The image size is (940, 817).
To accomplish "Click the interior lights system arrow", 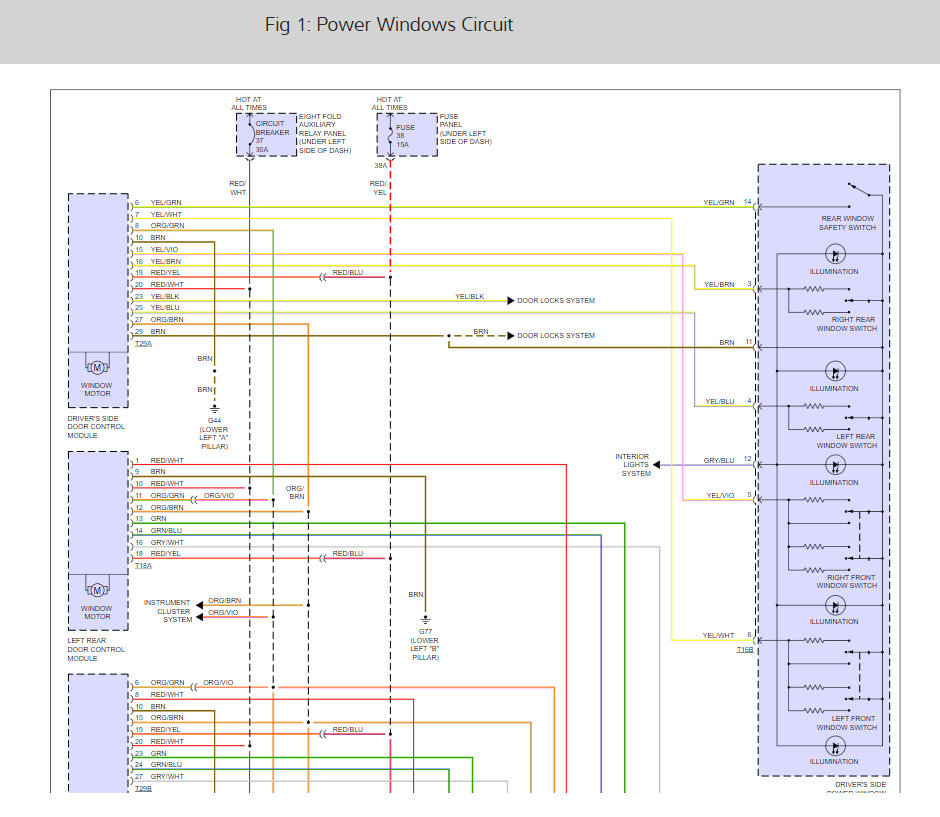I will coord(656,465).
